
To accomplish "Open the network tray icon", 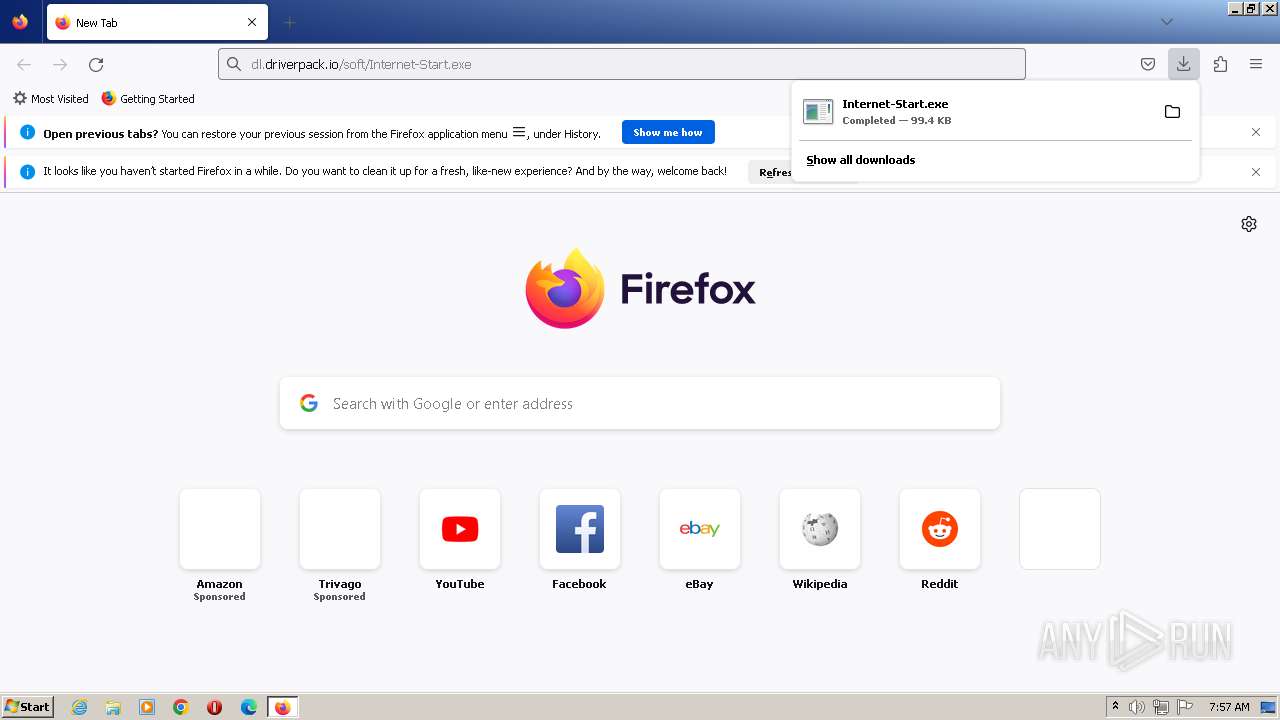I will click(x=1161, y=707).
